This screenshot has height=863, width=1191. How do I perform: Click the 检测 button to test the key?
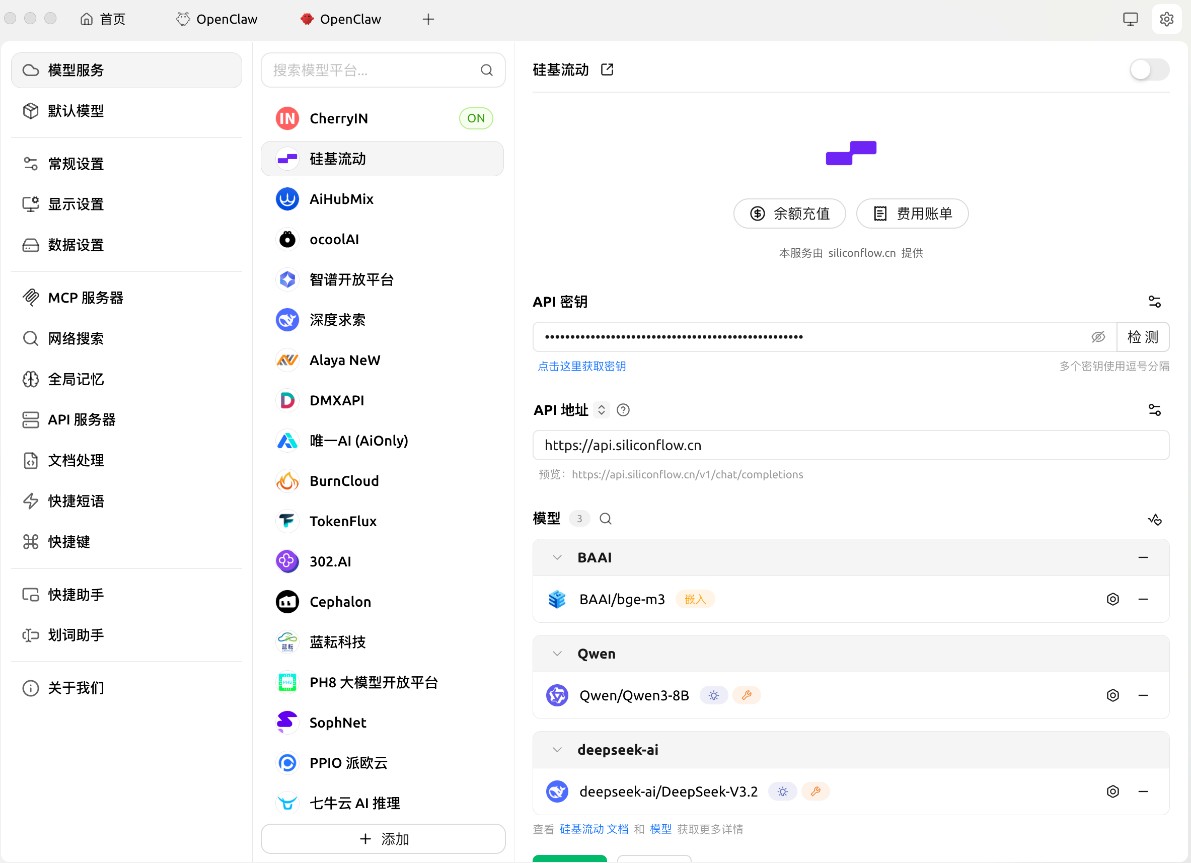point(1143,337)
